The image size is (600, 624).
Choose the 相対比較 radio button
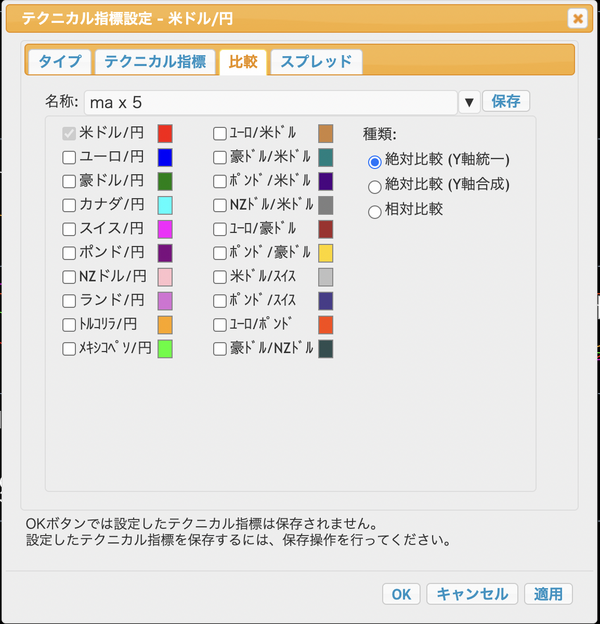pos(375,210)
